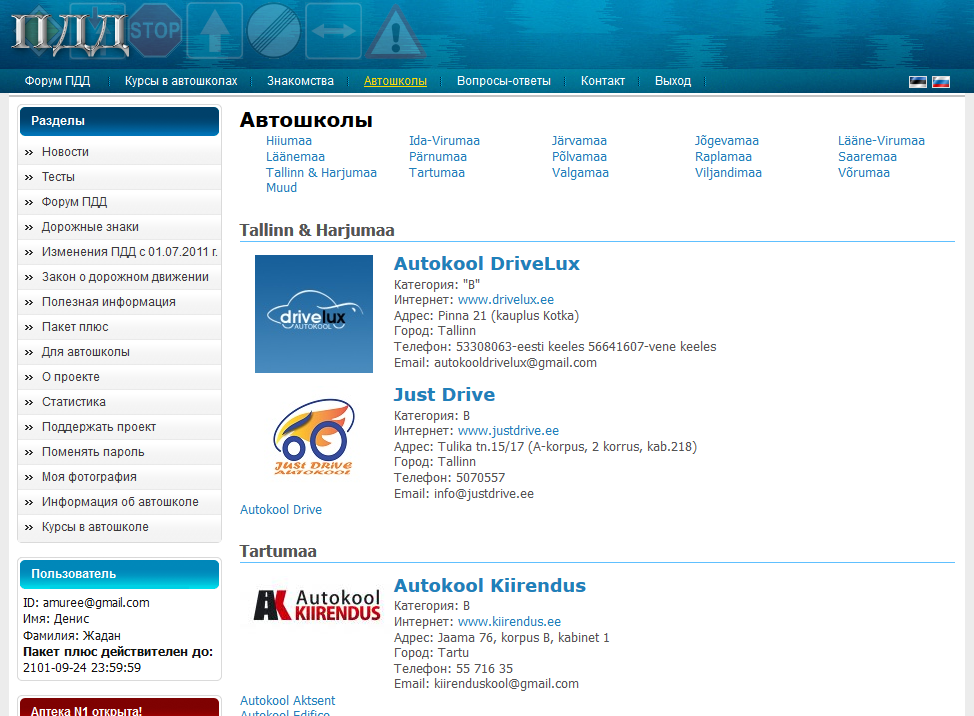Viewport: 974px width, 716px height.
Task: Filter by Valgamaa region
Action: (x=580, y=173)
